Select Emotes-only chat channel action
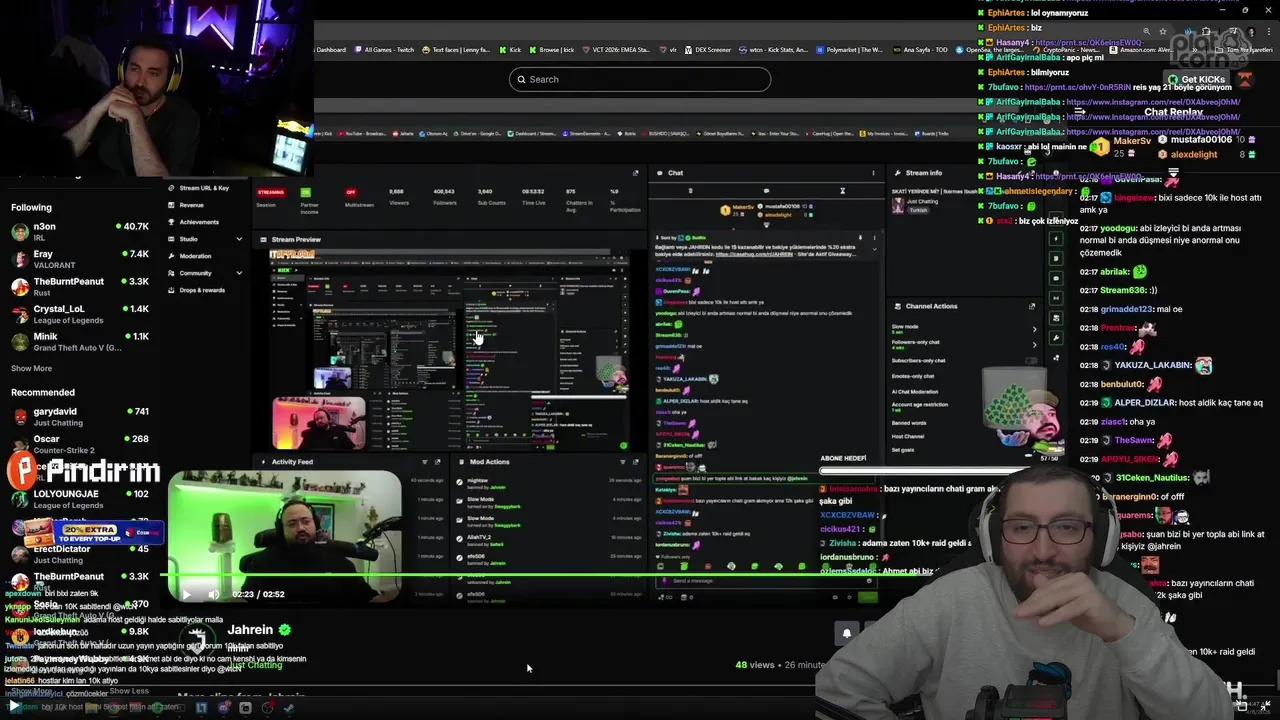Viewport: 1280px width, 720px height. pyautogui.click(x=915, y=376)
